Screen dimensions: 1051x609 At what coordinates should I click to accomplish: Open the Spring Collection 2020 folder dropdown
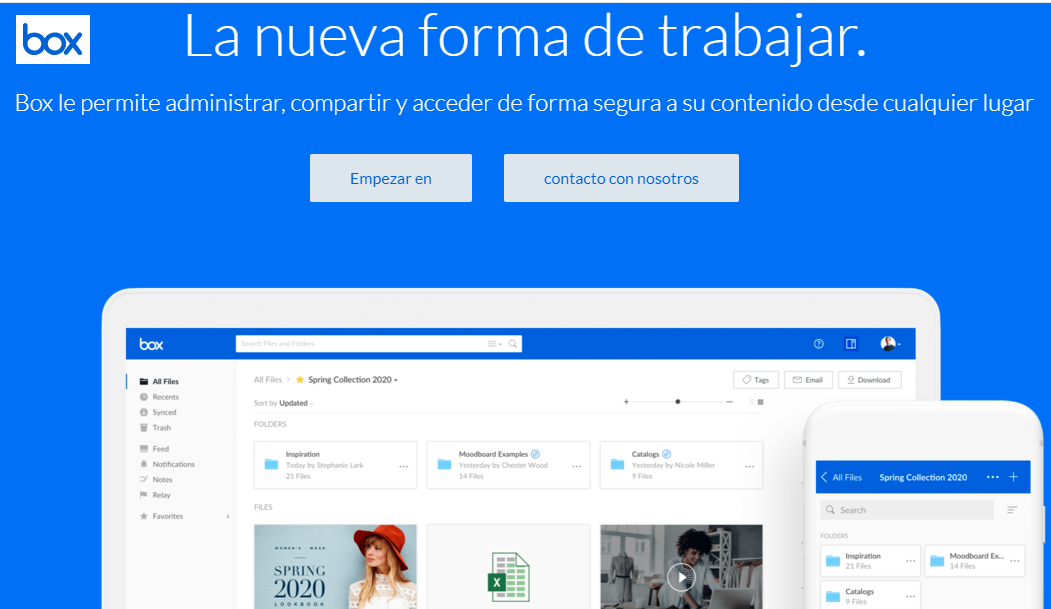click(353, 380)
